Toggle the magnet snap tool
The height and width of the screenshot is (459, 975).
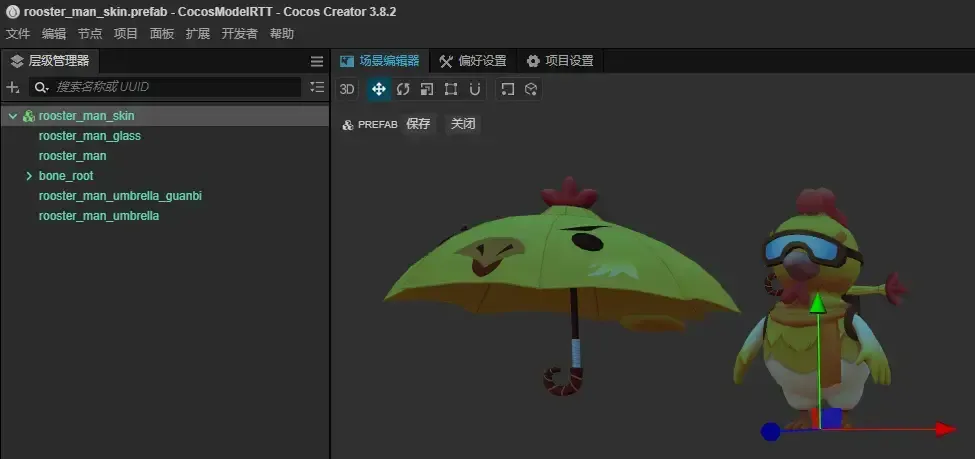pos(475,89)
